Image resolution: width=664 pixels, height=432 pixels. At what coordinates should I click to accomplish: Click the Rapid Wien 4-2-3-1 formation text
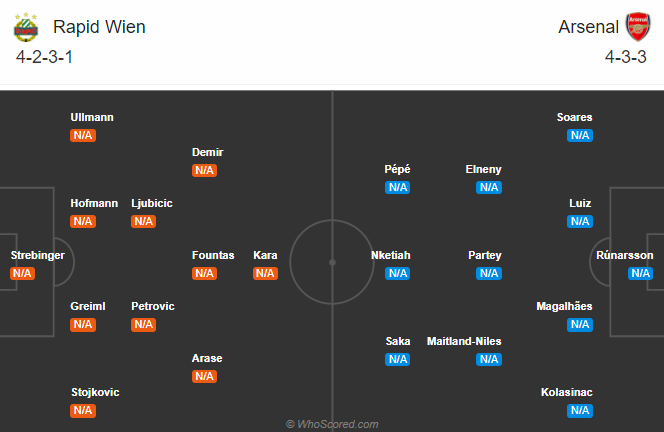click(x=44, y=57)
